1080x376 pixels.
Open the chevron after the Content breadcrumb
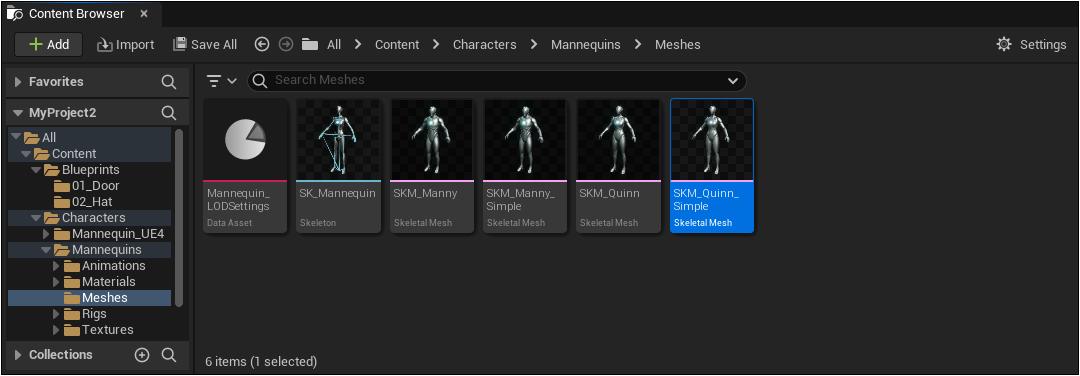tap(436, 45)
